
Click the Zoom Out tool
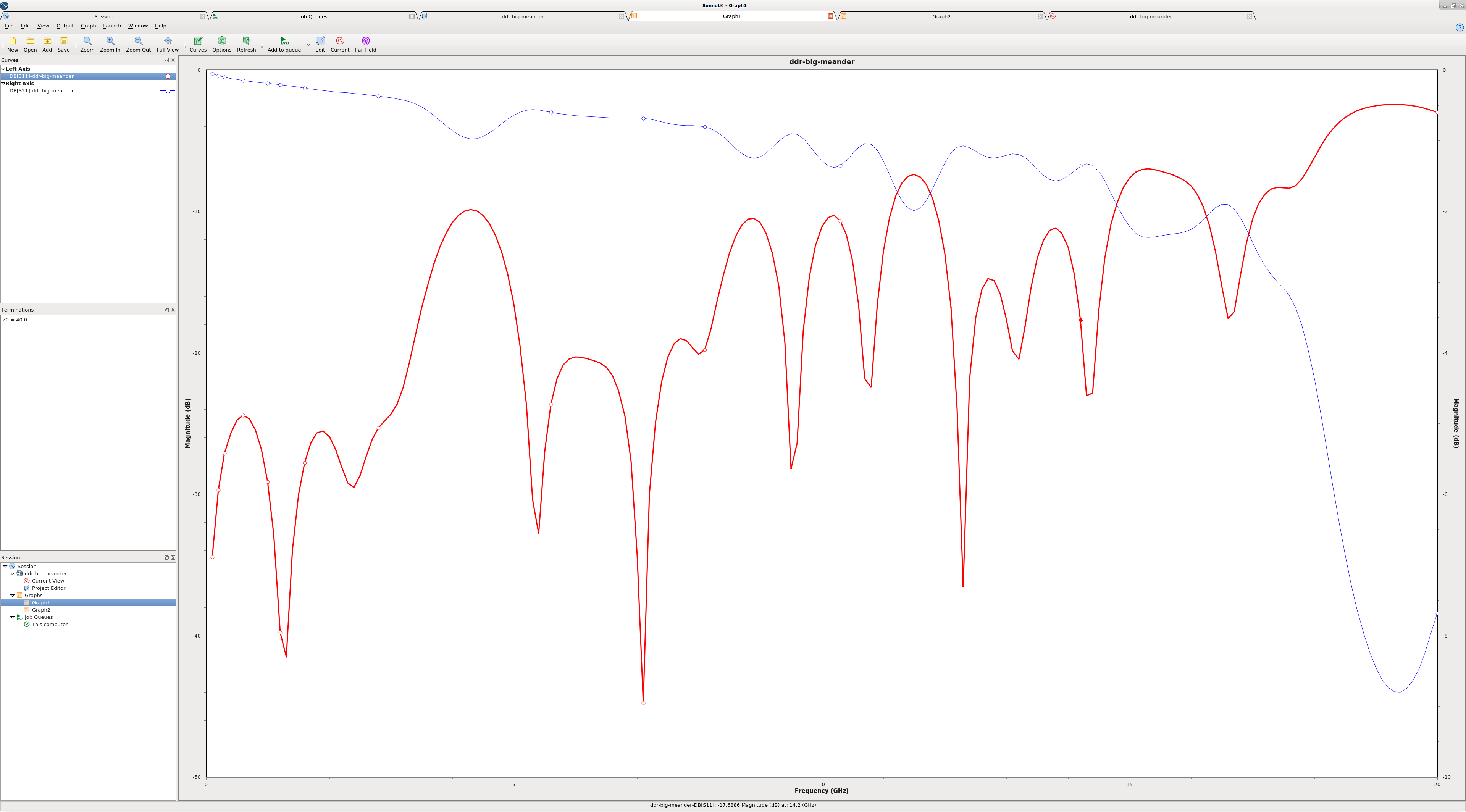pyautogui.click(x=138, y=41)
